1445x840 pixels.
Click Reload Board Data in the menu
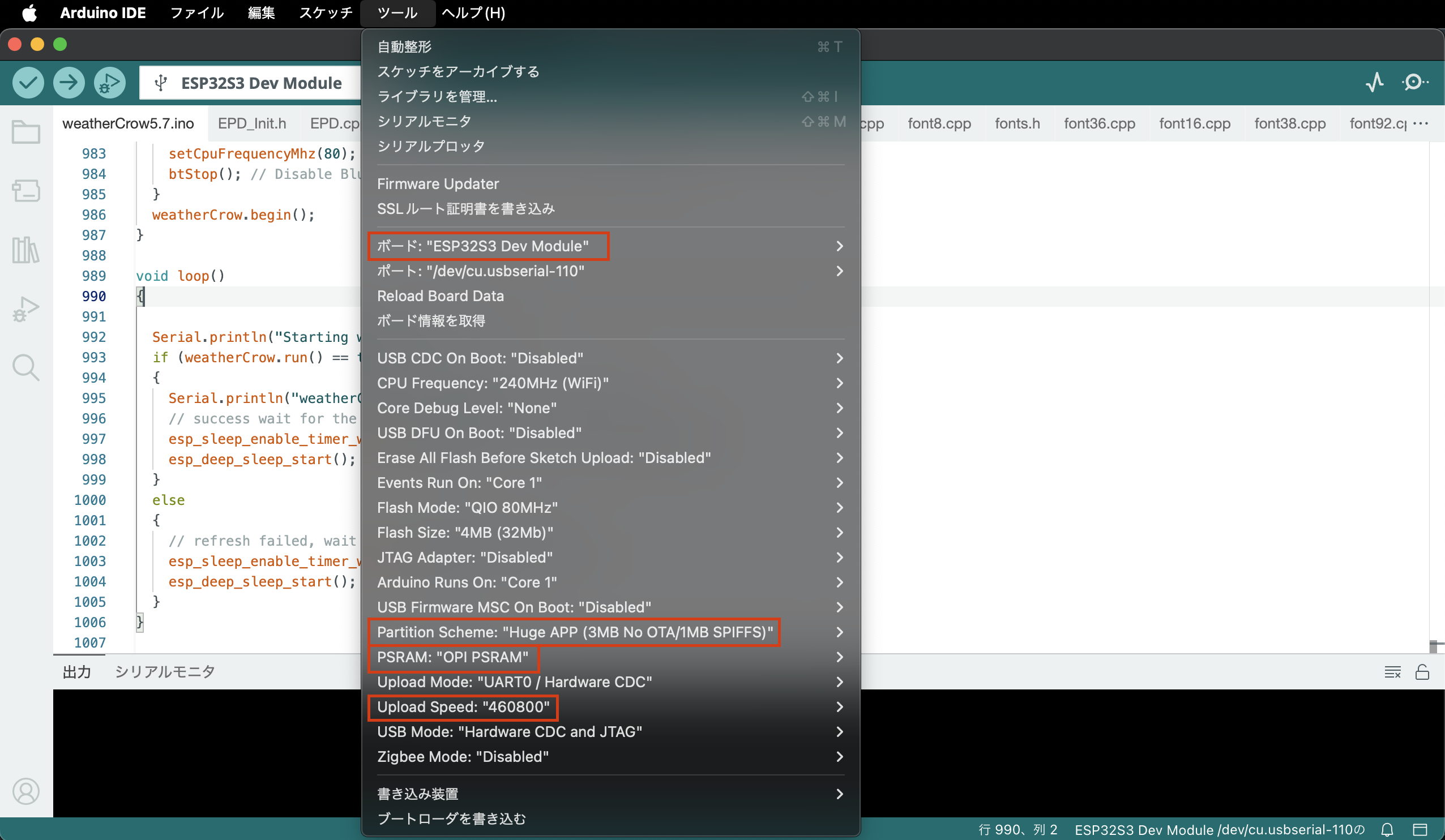click(x=441, y=296)
